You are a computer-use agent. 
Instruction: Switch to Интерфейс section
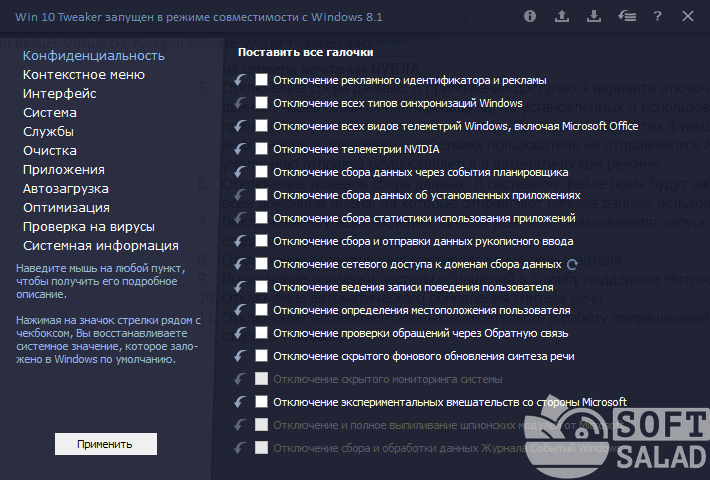point(59,94)
